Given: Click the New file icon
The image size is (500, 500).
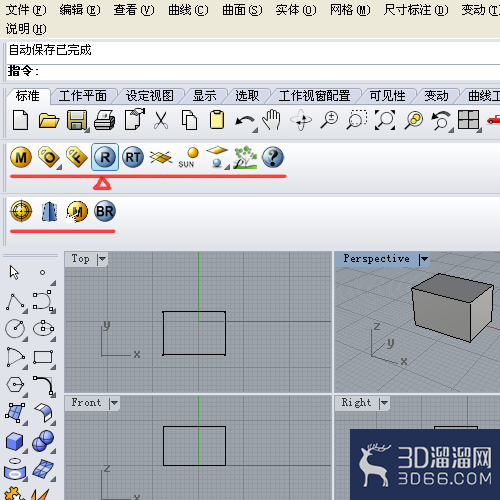Looking at the screenshot, I should [21, 120].
